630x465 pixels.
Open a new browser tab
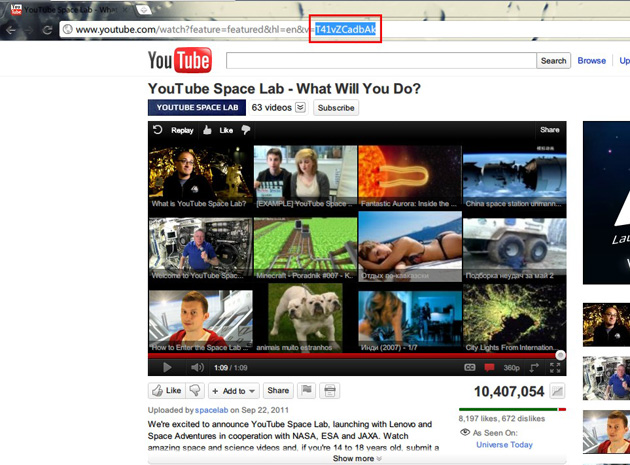pyautogui.click(x=143, y=10)
